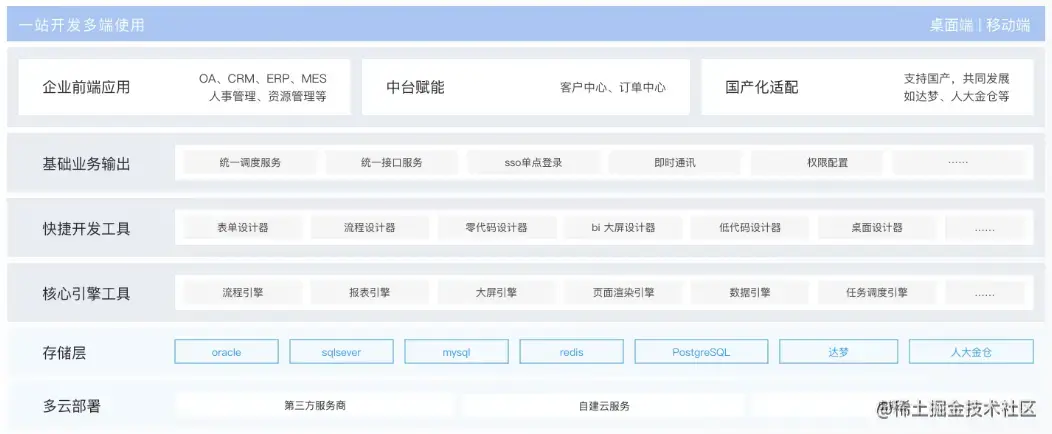
Task: Click OA、CRM、ERP、MES text
Action: 263,79
